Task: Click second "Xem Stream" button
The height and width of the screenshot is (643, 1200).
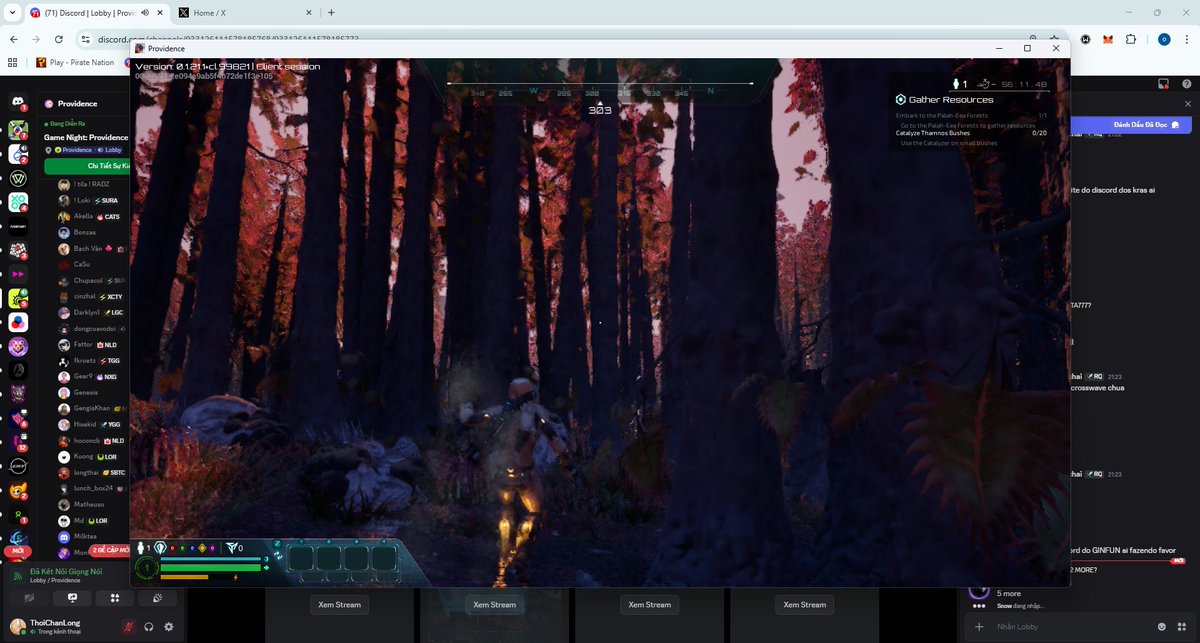Action: click(x=495, y=604)
